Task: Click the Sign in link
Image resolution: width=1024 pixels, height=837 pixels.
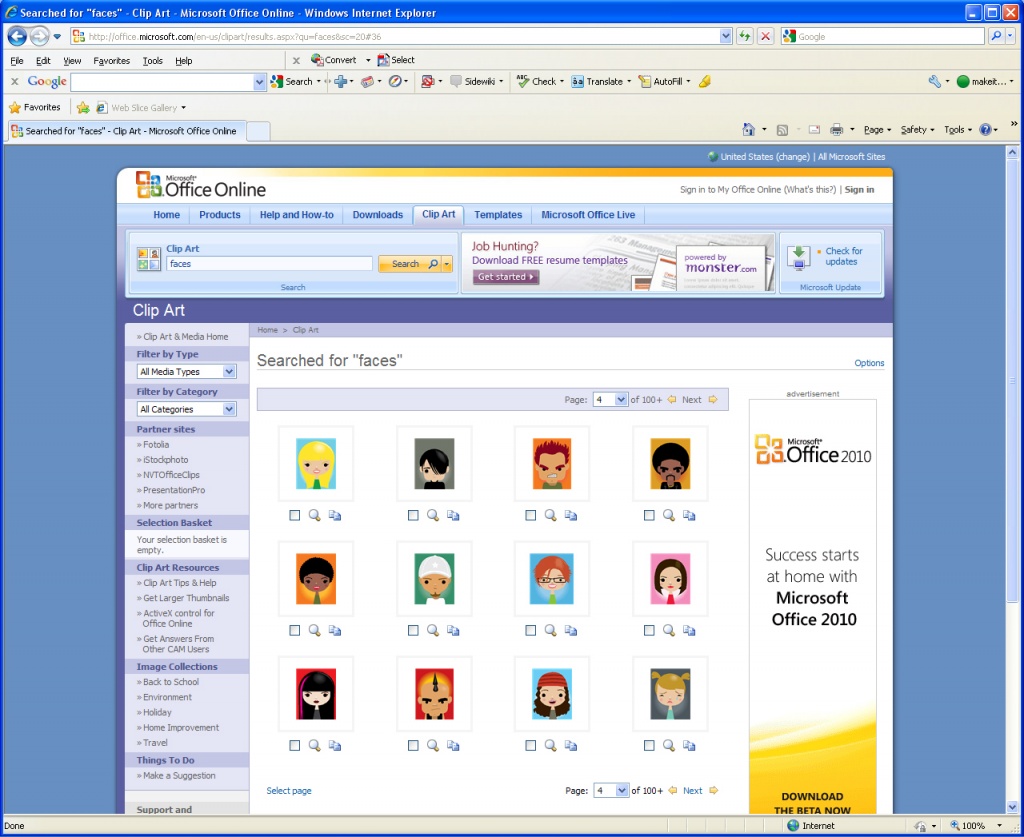Action: (x=859, y=189)
